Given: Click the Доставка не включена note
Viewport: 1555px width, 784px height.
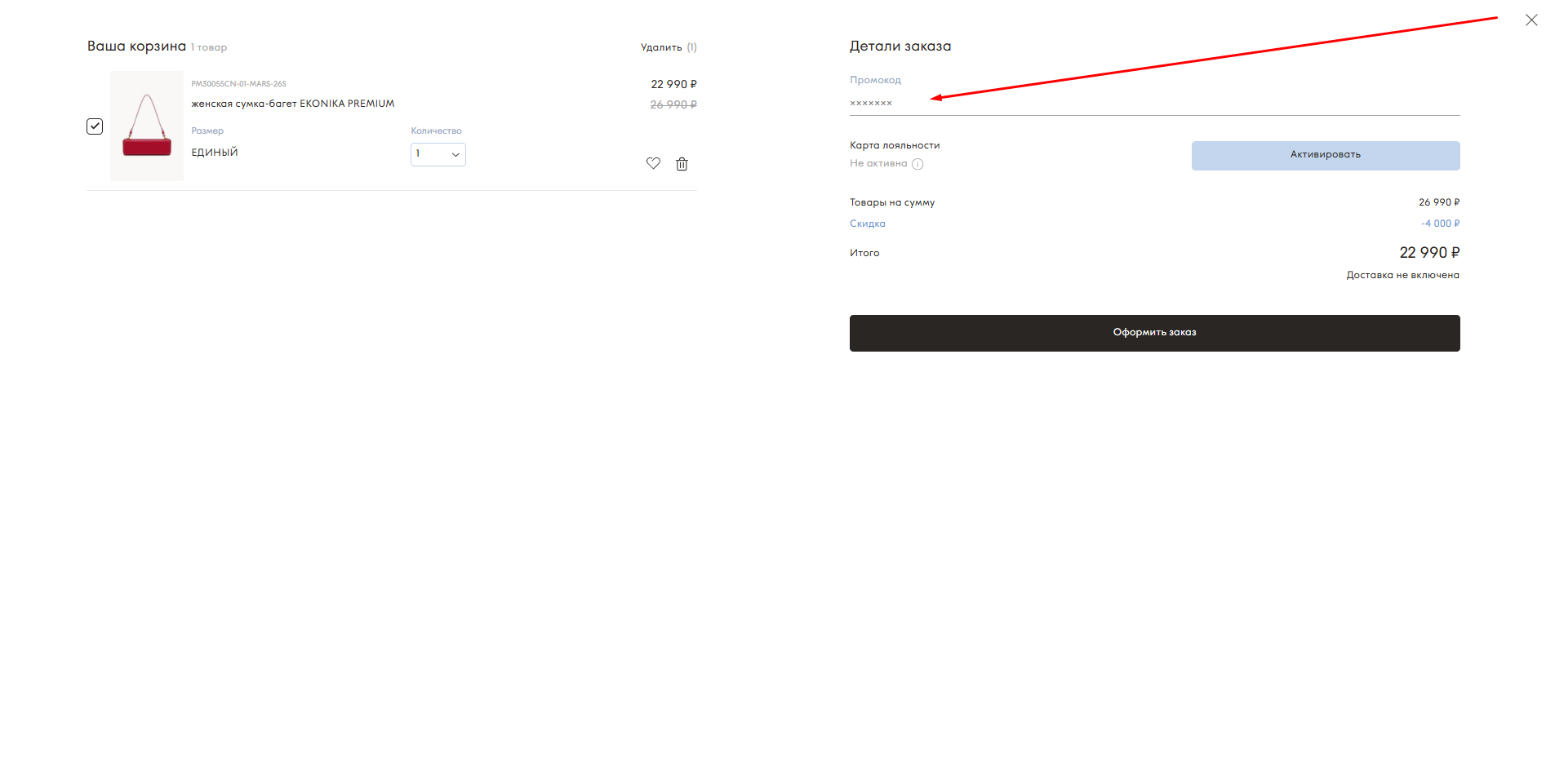Looking at the screenshot, I should 1402,275.
